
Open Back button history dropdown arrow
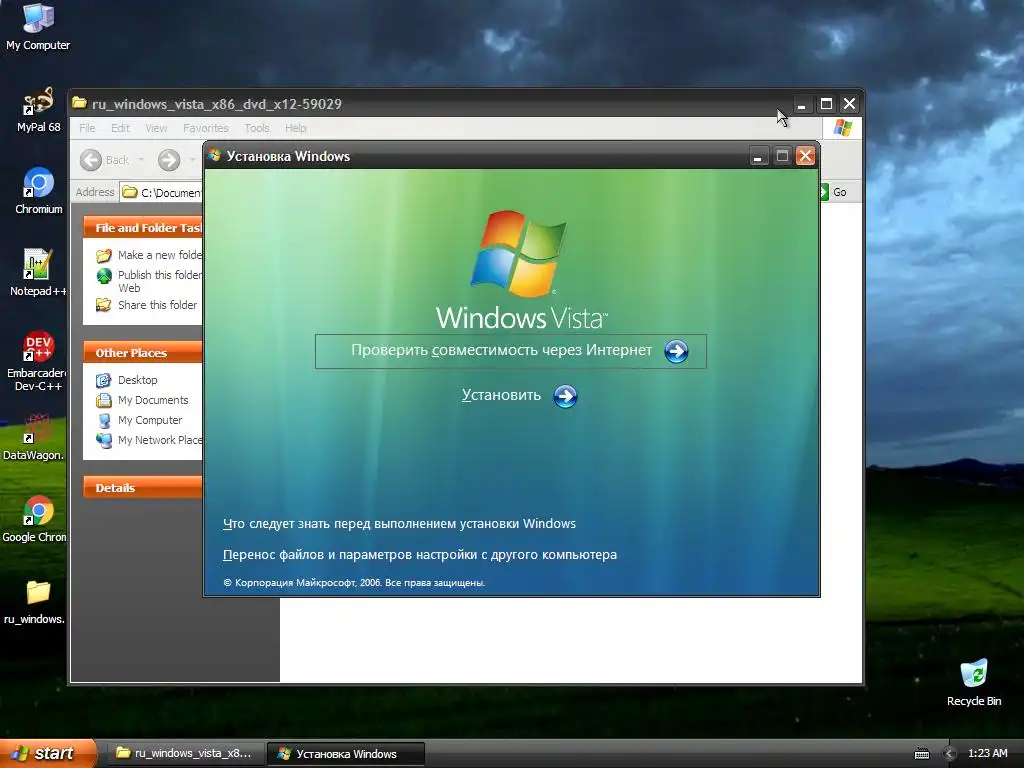[141, 160]
